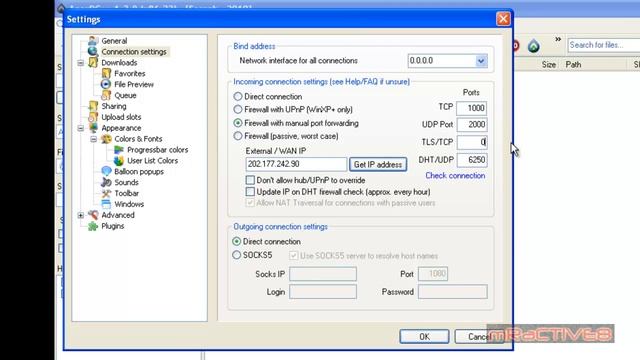This screenshot has height=360, width=640.
Task: Expand the Advanced tree node
Action: pos(80,215)
